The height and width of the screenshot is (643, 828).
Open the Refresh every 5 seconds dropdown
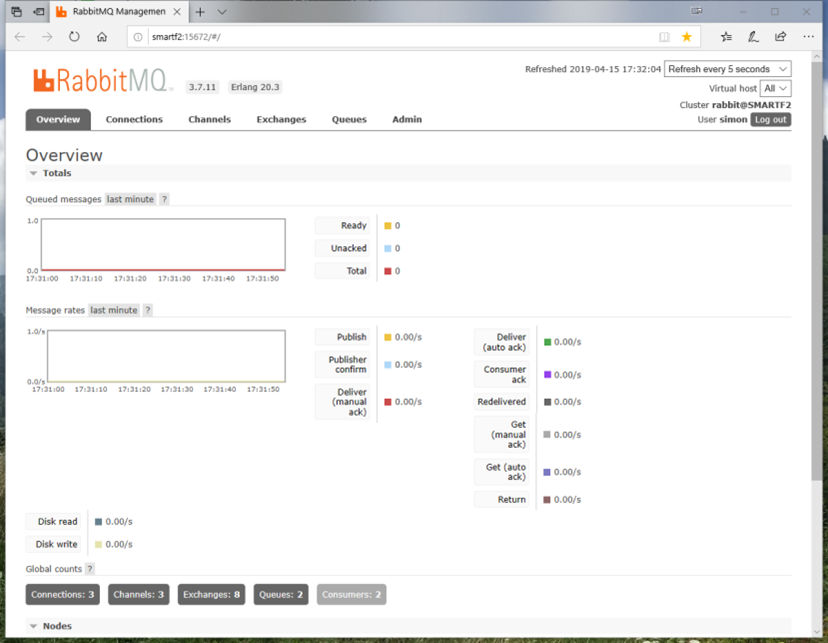coord(728,69)
